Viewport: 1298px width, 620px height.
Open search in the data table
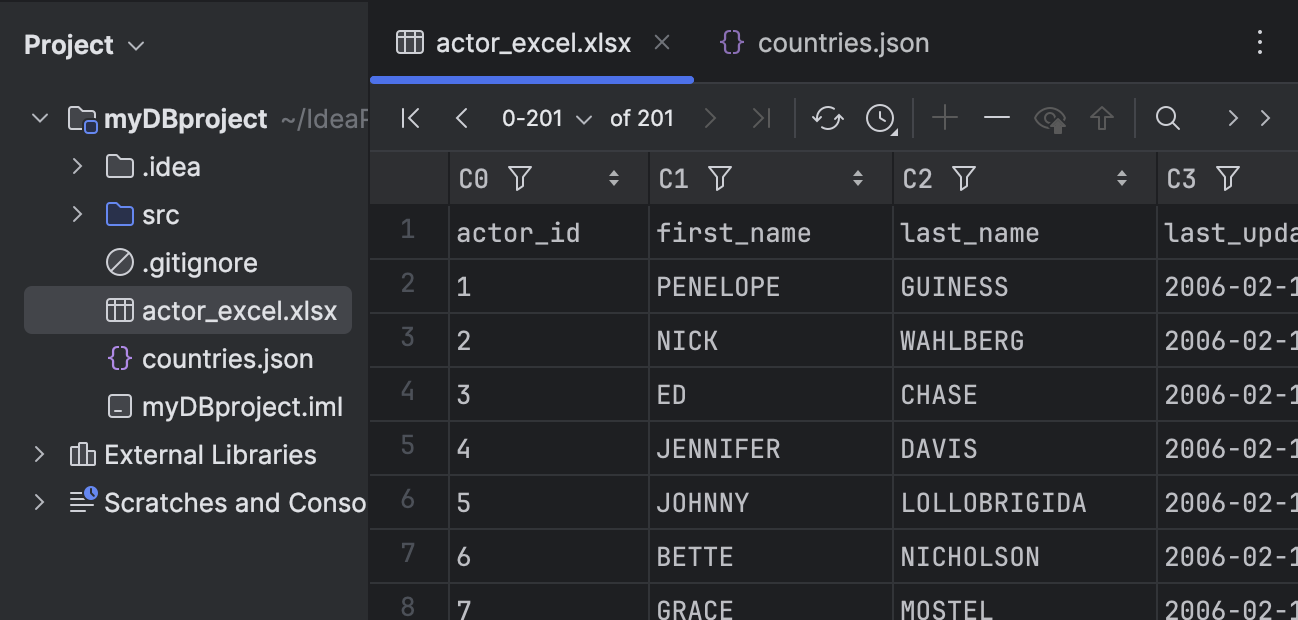coord(1167,118)
